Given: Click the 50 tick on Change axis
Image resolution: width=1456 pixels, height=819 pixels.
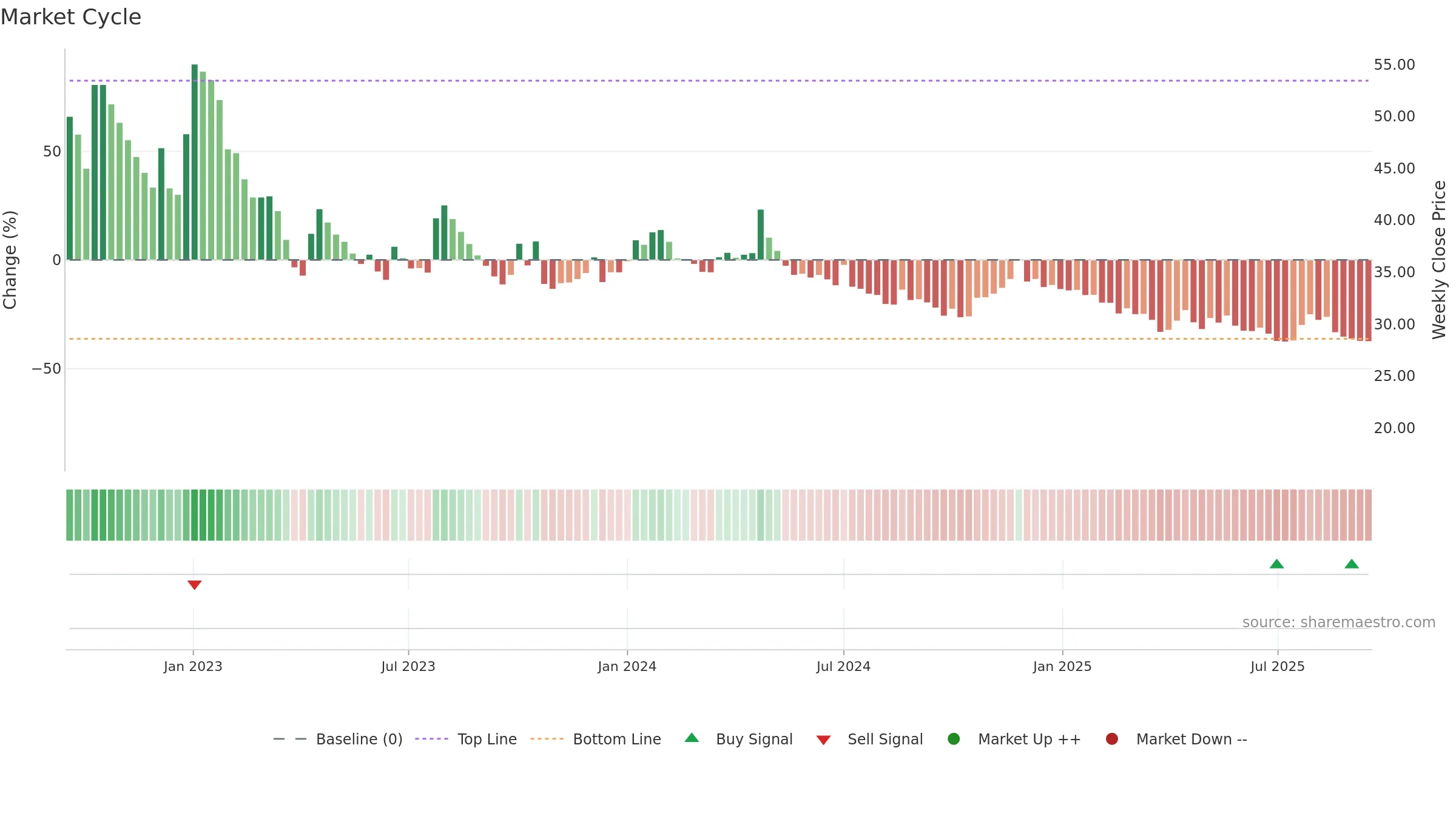Looking at the screenshot, I should pyautogui.click(x=52, y=152).
